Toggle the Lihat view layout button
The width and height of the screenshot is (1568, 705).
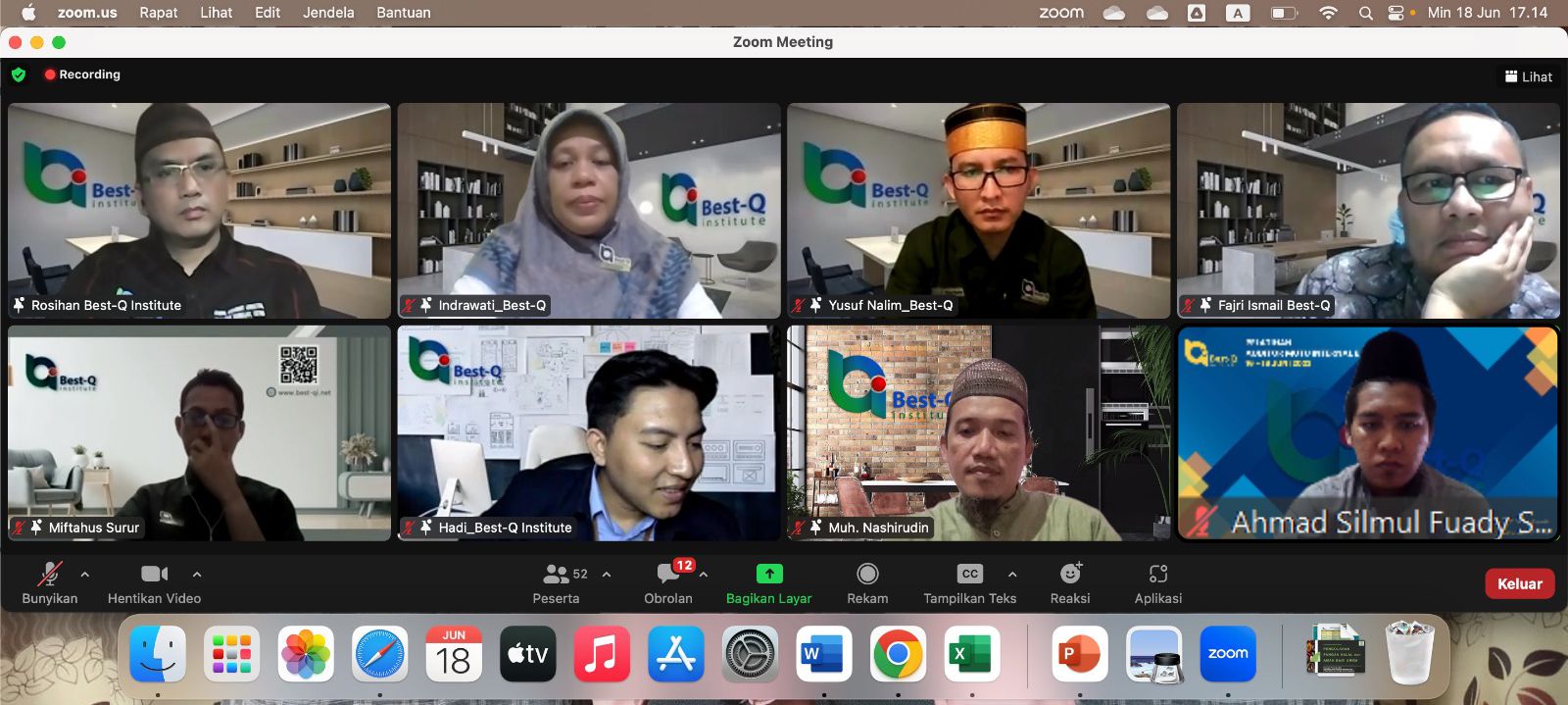coord(1529,76)
